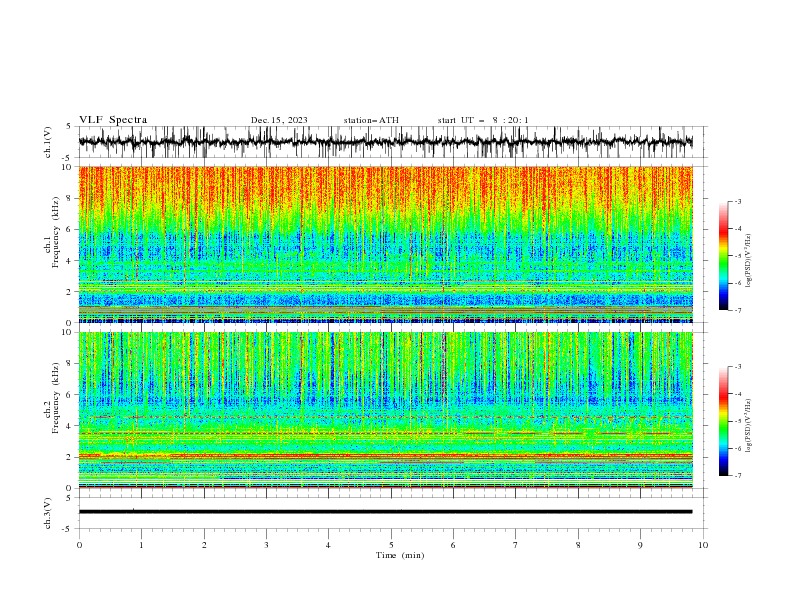The image size is (792, 612).
Task: Click ch.1 frequency axis tick "2"
Action: point(70,291)
